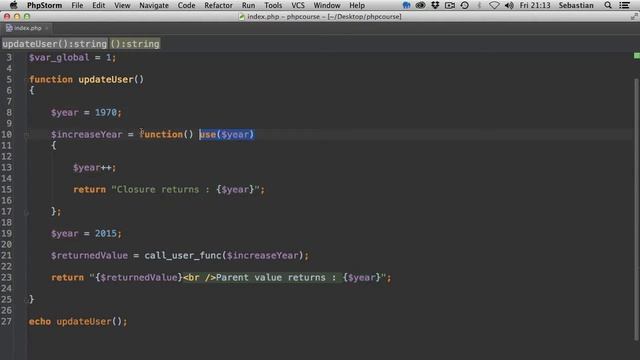Click the call_user_func function call
Image resolution: width=640 pixels, height=360 pixels.
(x=183, y=256)
